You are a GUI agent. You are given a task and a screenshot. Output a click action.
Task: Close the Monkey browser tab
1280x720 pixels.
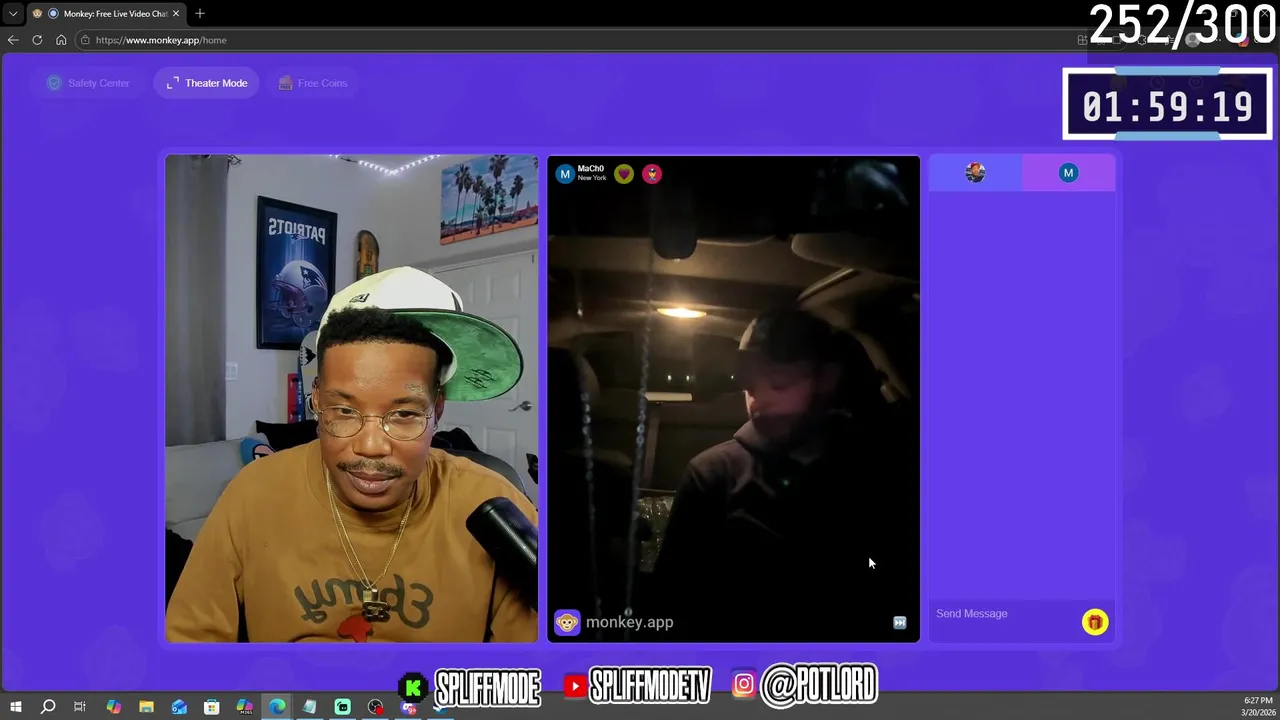(x=176, y=14)
